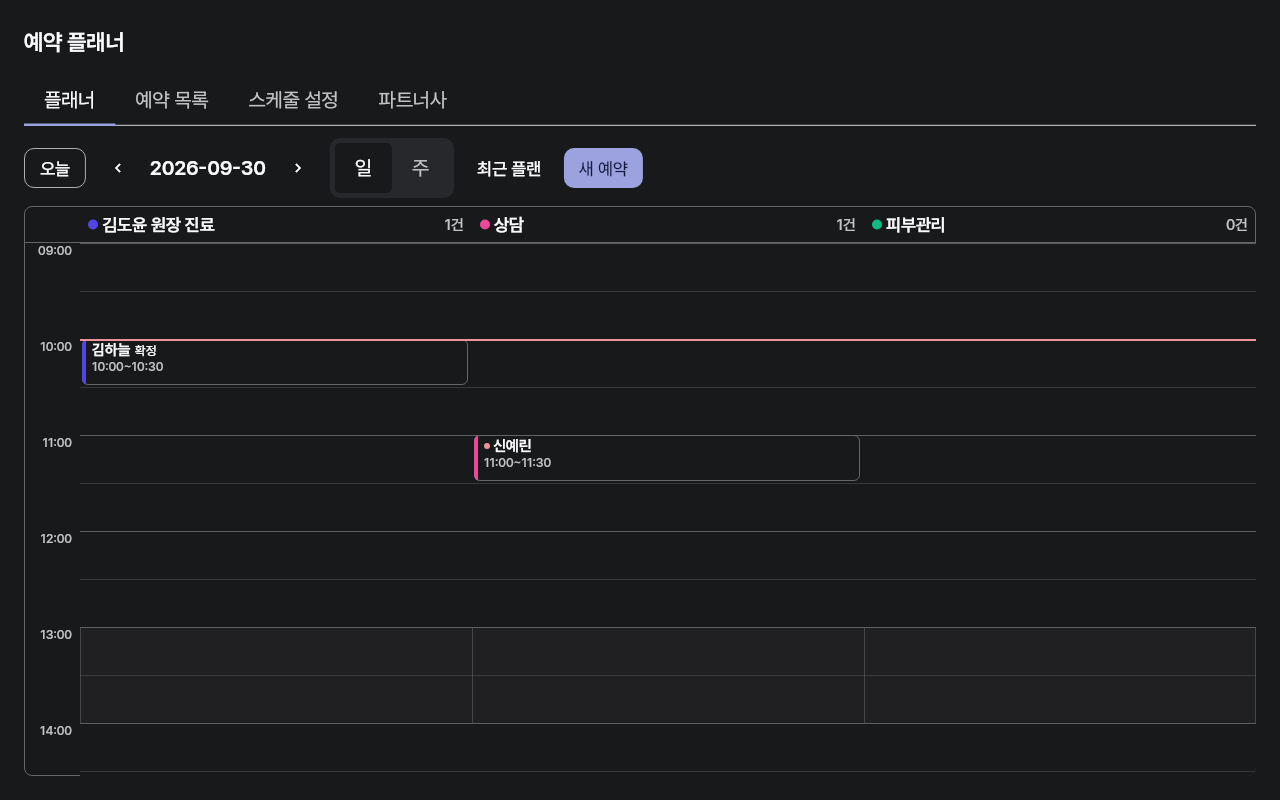Open 최근 플랜
This screenshot has width=1280, height=800.
[509, 168]
